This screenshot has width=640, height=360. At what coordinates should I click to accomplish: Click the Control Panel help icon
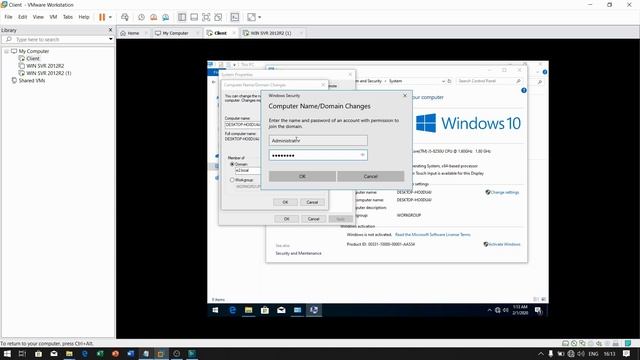[524, 91]
